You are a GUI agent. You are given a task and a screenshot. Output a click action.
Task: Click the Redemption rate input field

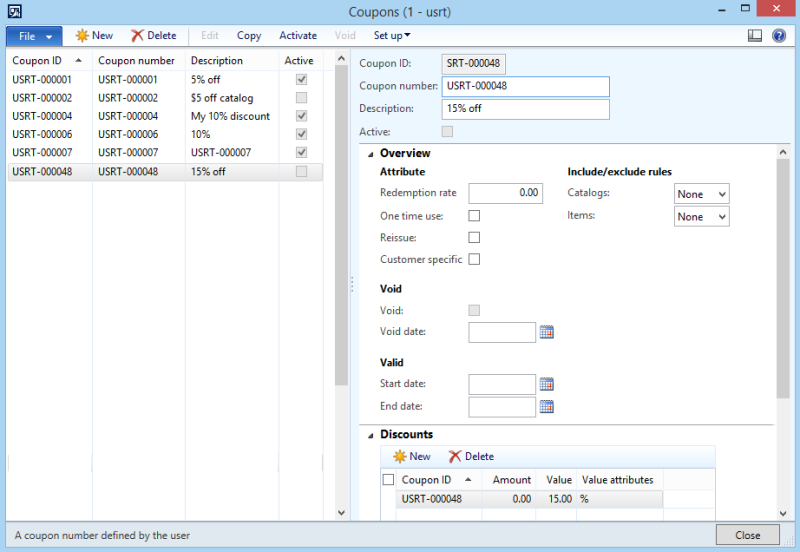[505, 193]
